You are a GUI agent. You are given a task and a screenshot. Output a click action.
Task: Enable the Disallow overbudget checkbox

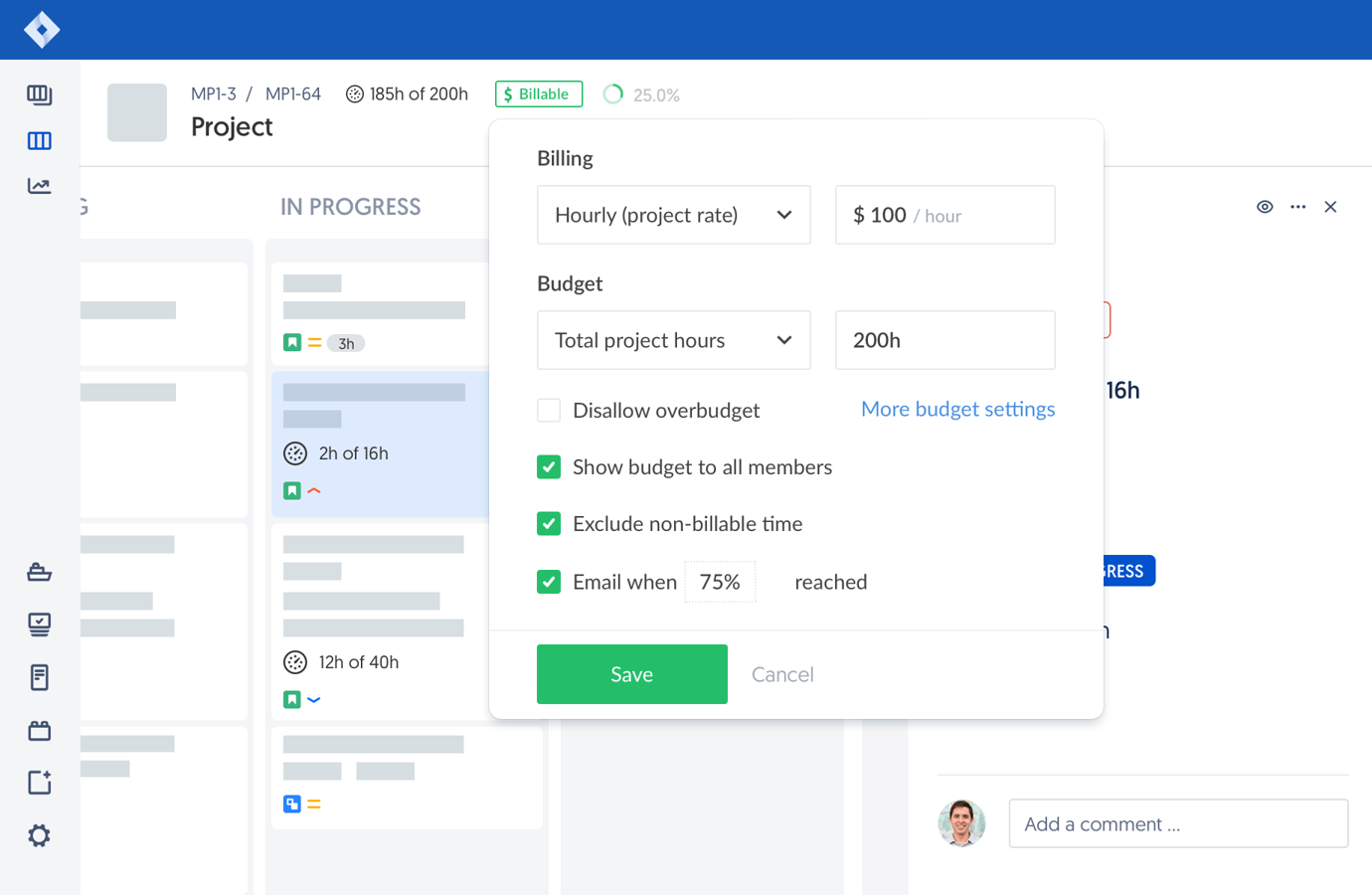point(549,410)
